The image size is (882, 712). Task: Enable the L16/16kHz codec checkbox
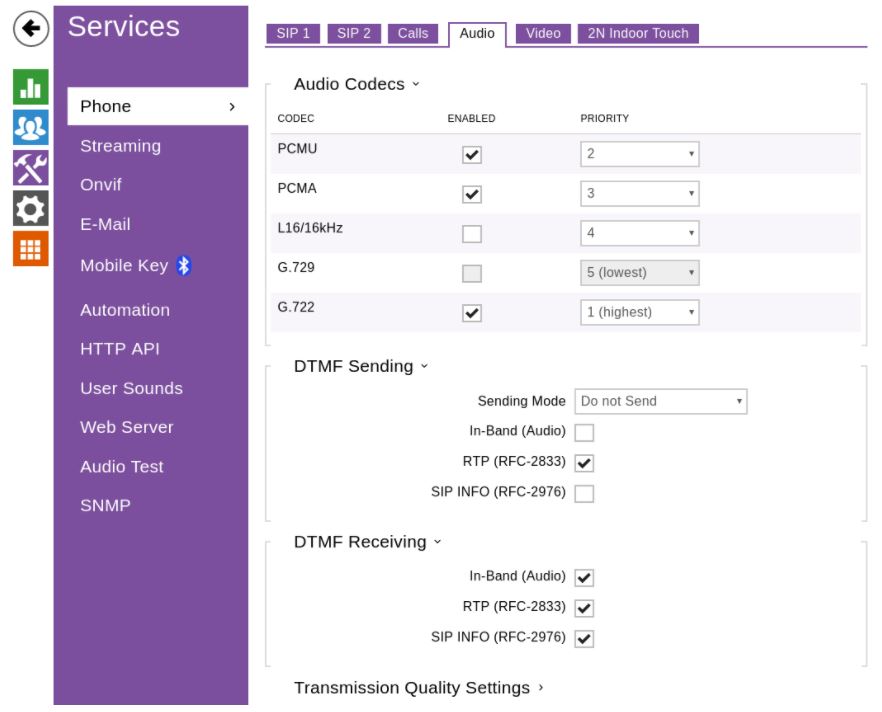(472, 234)
